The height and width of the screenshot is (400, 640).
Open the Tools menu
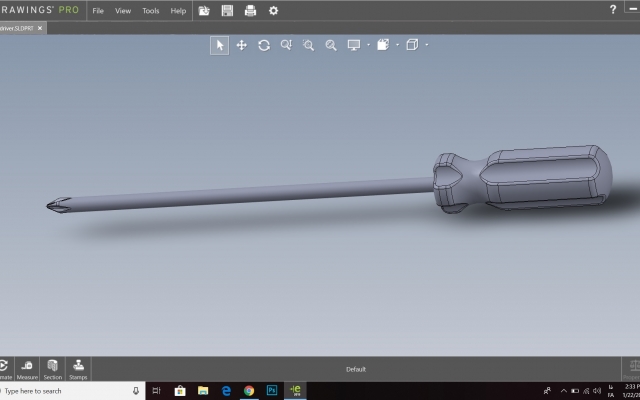tap(151, 11)
